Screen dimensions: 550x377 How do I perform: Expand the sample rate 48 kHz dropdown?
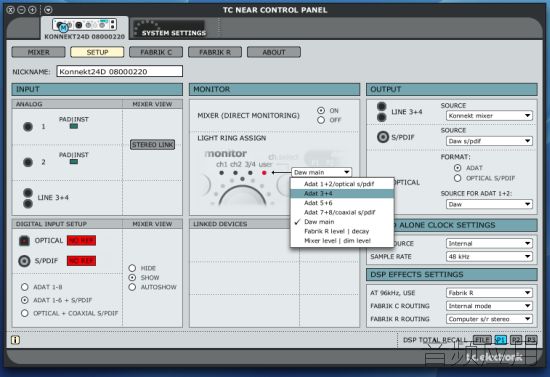click(x=489, y=256)
